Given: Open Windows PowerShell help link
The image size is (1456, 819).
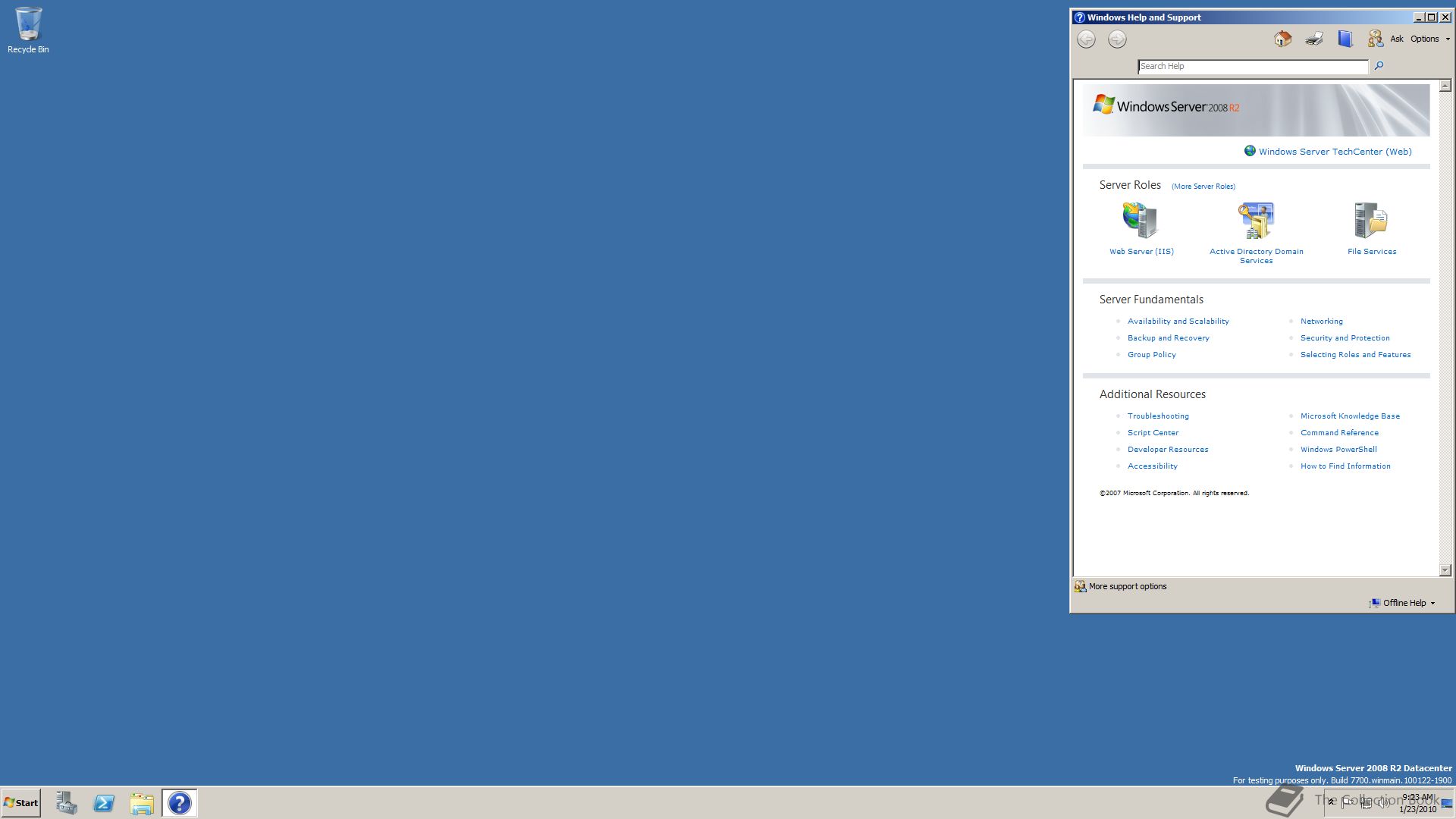Looking at the screenshot, I should (1338, 450).
